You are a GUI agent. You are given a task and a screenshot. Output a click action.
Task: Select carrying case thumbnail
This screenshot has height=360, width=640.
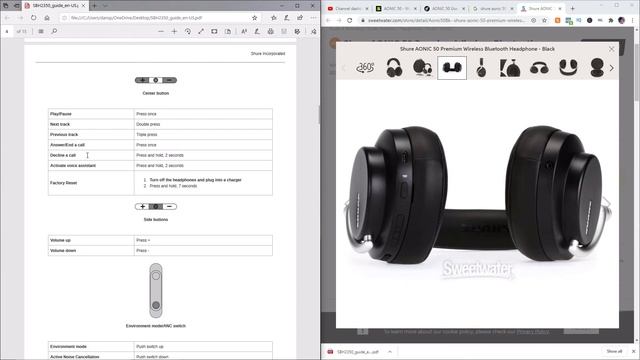tap(510, 68)
